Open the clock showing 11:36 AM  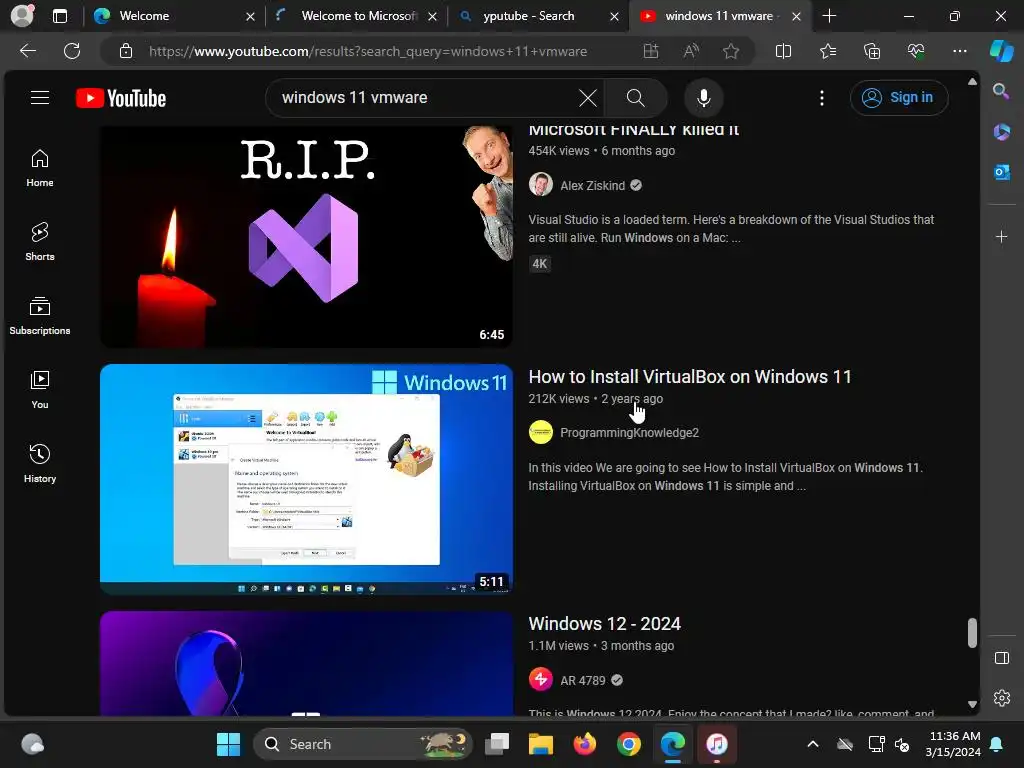(953, 744)
